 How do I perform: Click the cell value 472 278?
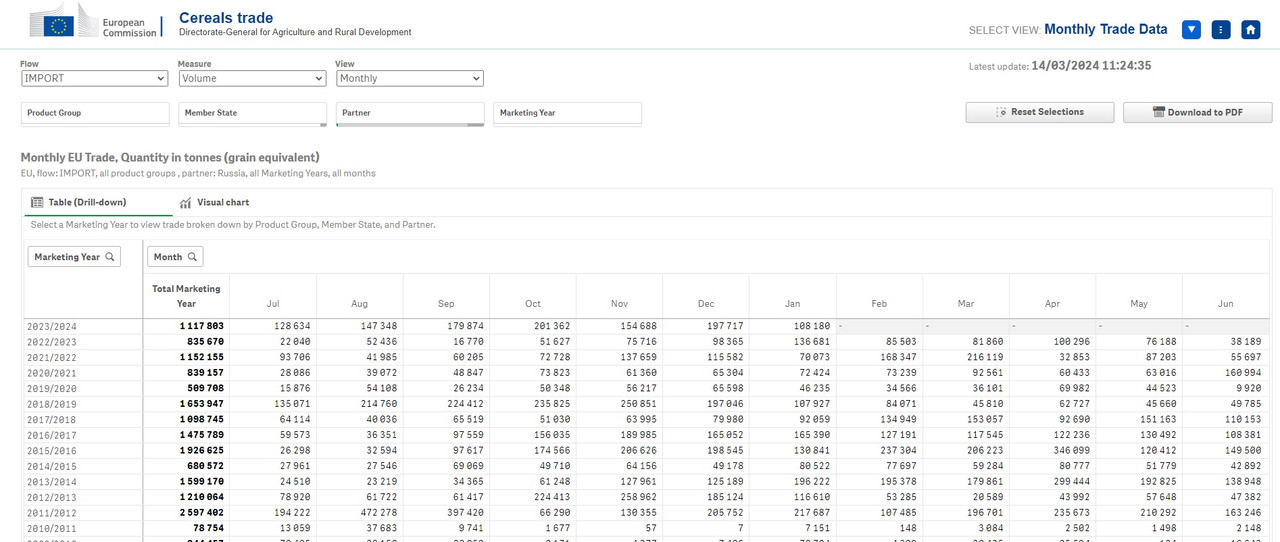click(x=379, y=513)
